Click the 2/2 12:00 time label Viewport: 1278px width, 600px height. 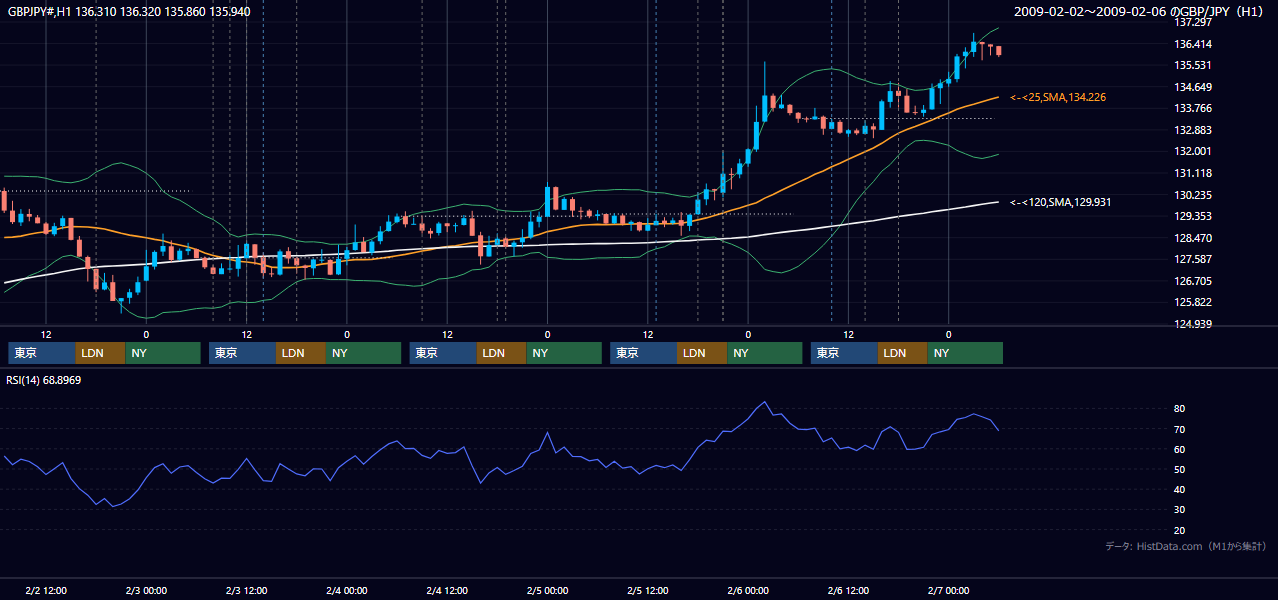pyautogui.click(x=46, y=591)
